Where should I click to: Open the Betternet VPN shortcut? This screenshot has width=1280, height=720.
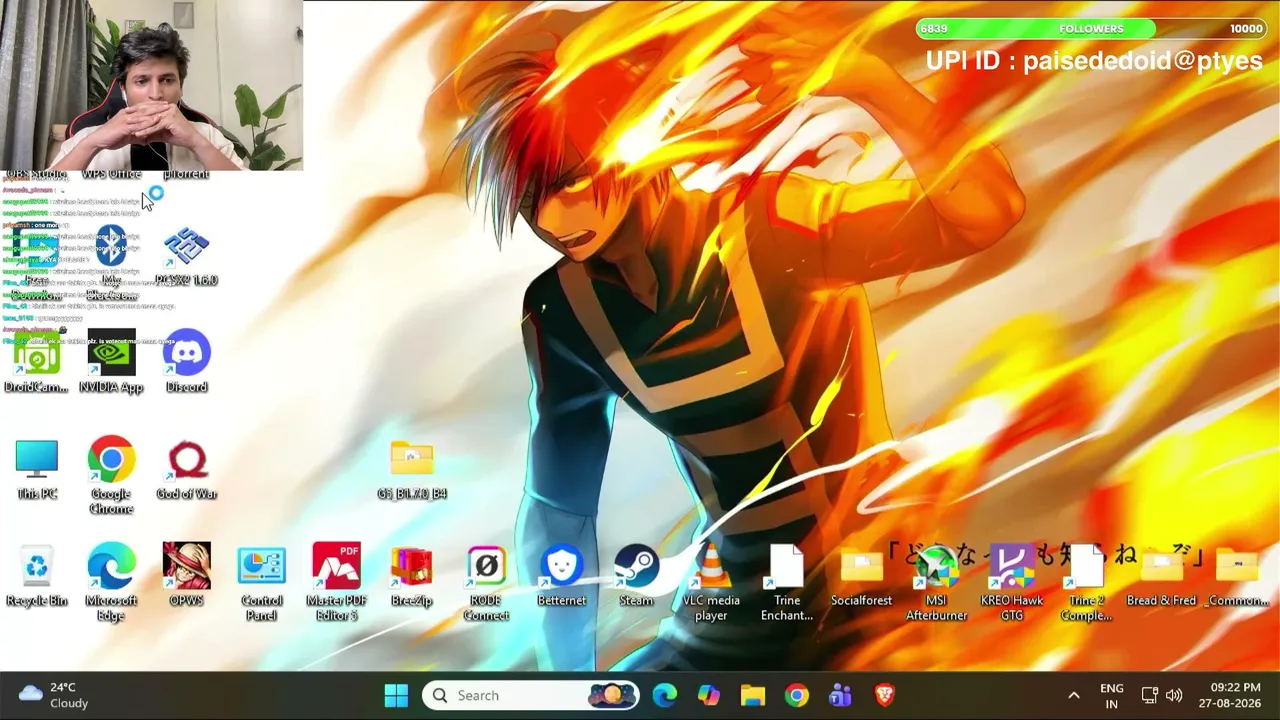coord(561,576)
